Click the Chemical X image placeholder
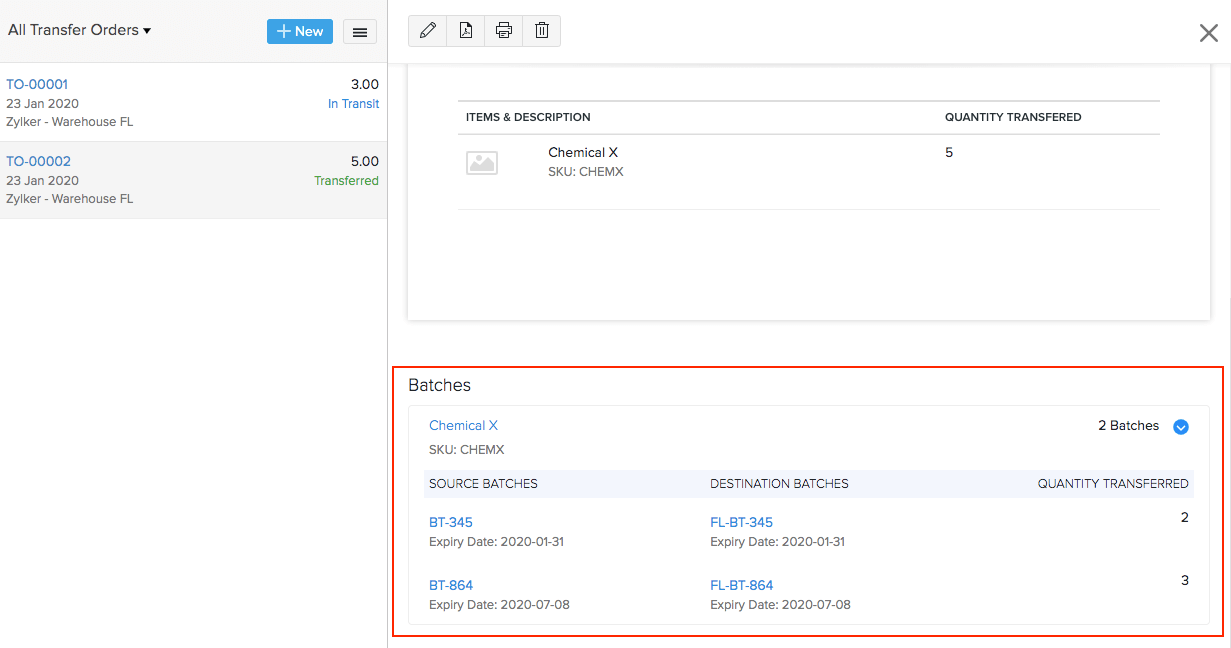The width and height of the screenshot is (1231, 648). (482, 163)
